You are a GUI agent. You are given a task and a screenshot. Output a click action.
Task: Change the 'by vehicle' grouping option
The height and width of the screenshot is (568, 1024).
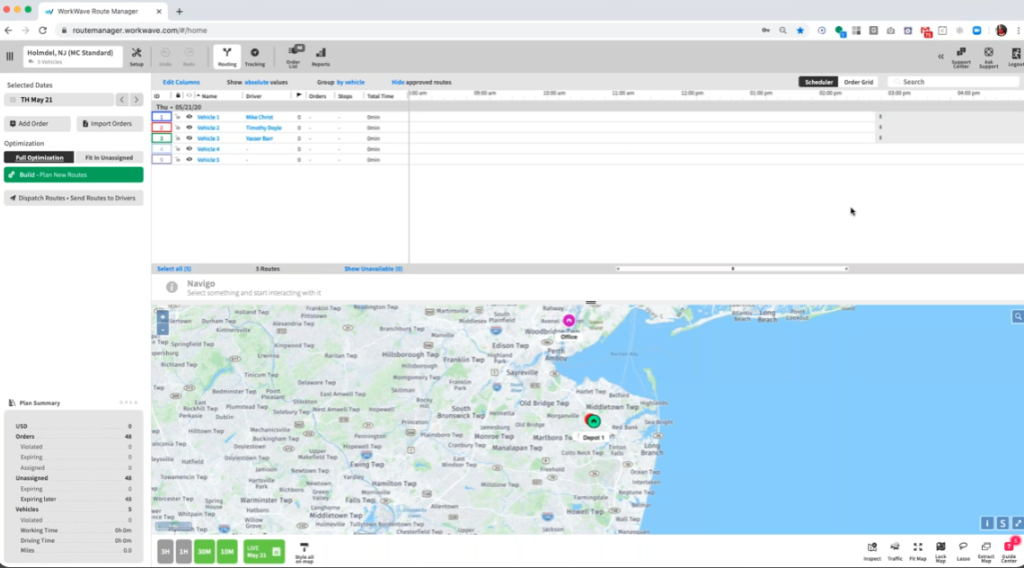[x=351, y=82]
